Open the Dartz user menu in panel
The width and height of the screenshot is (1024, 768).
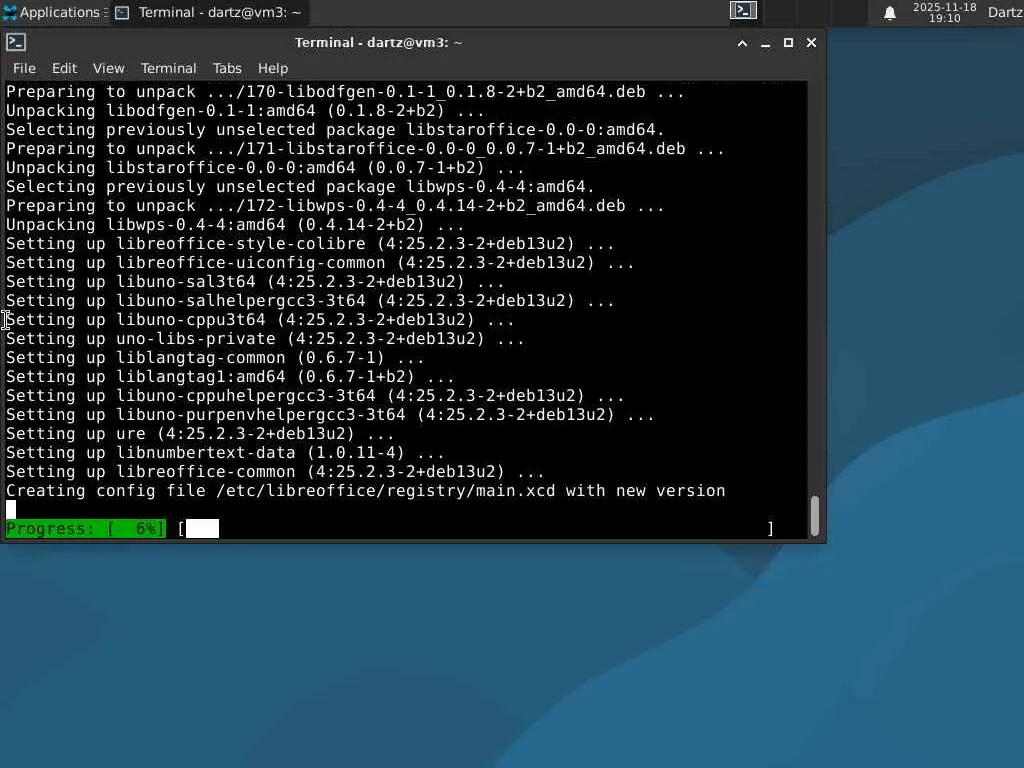click(x=1005, y=12)
